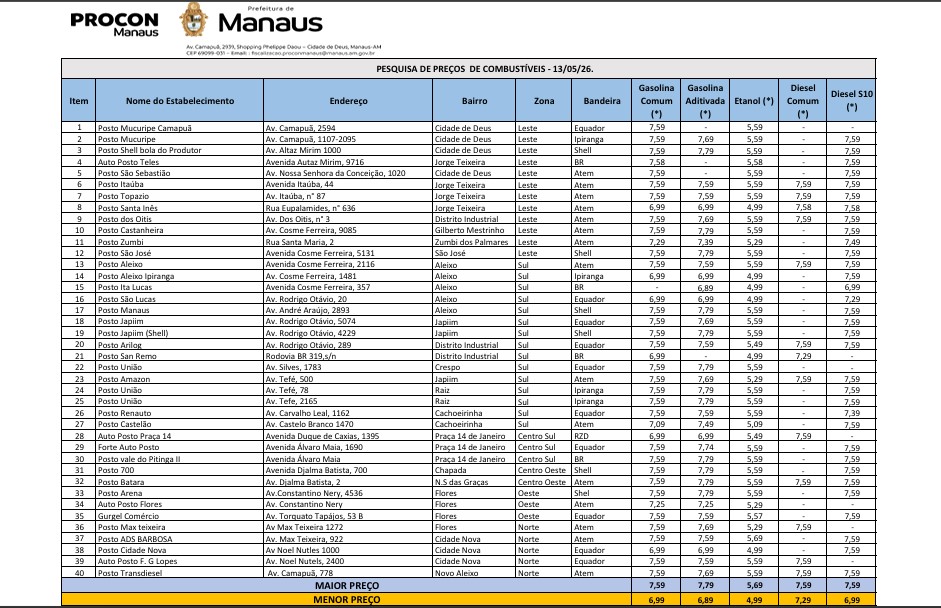
Task: Click the Diesel S10 column header
Action: click(851, 101)
